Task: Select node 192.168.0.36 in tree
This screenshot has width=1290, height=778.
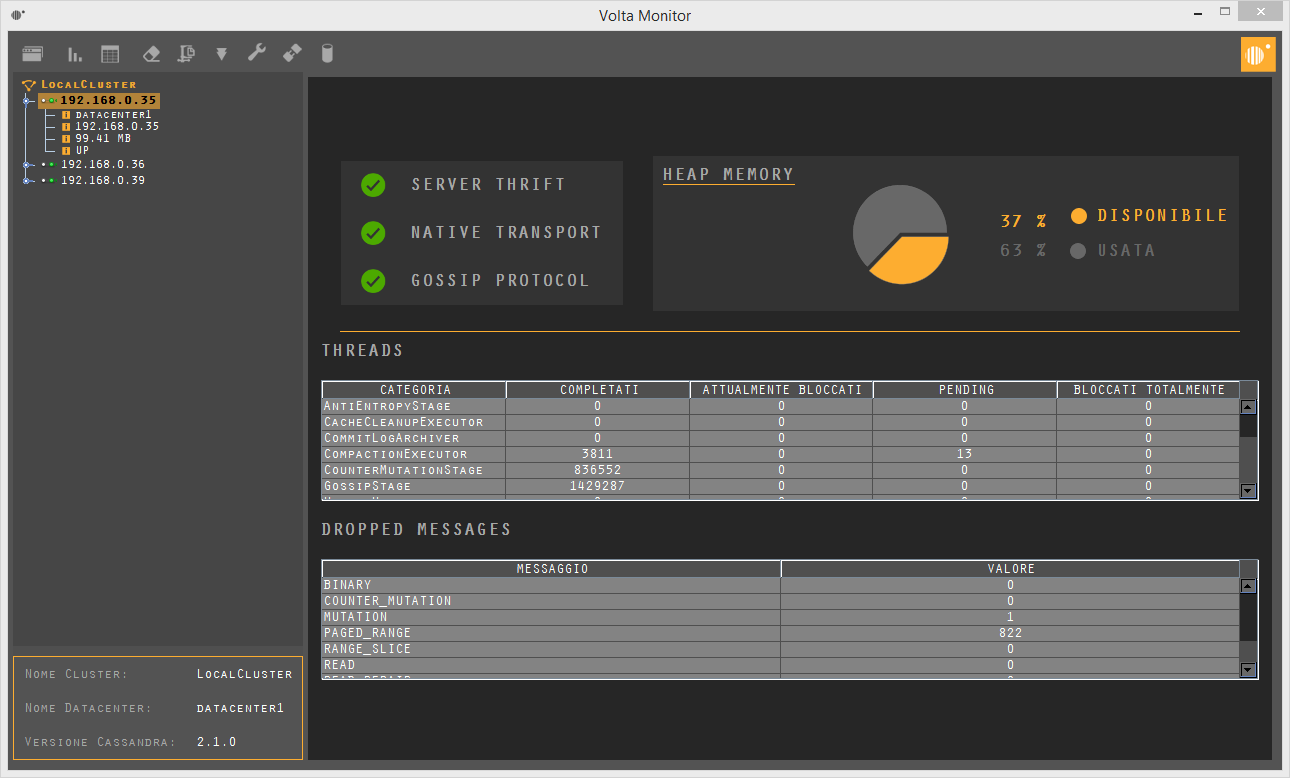Action: 103,164
